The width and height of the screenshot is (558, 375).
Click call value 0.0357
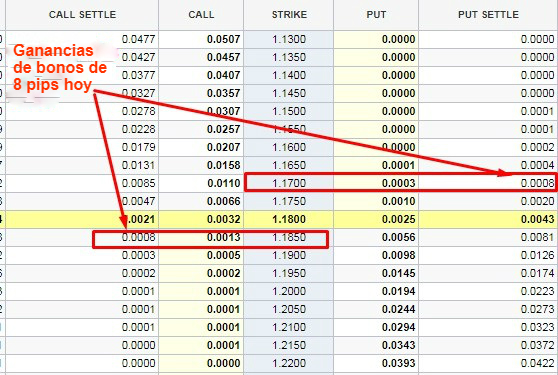pos(223,93)
